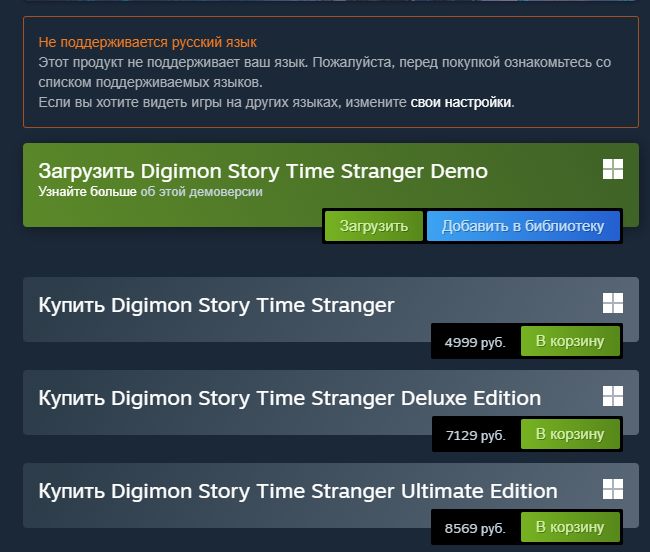Click the green Загрузить demo button
The image size is (650, 552).
(374, 226)
